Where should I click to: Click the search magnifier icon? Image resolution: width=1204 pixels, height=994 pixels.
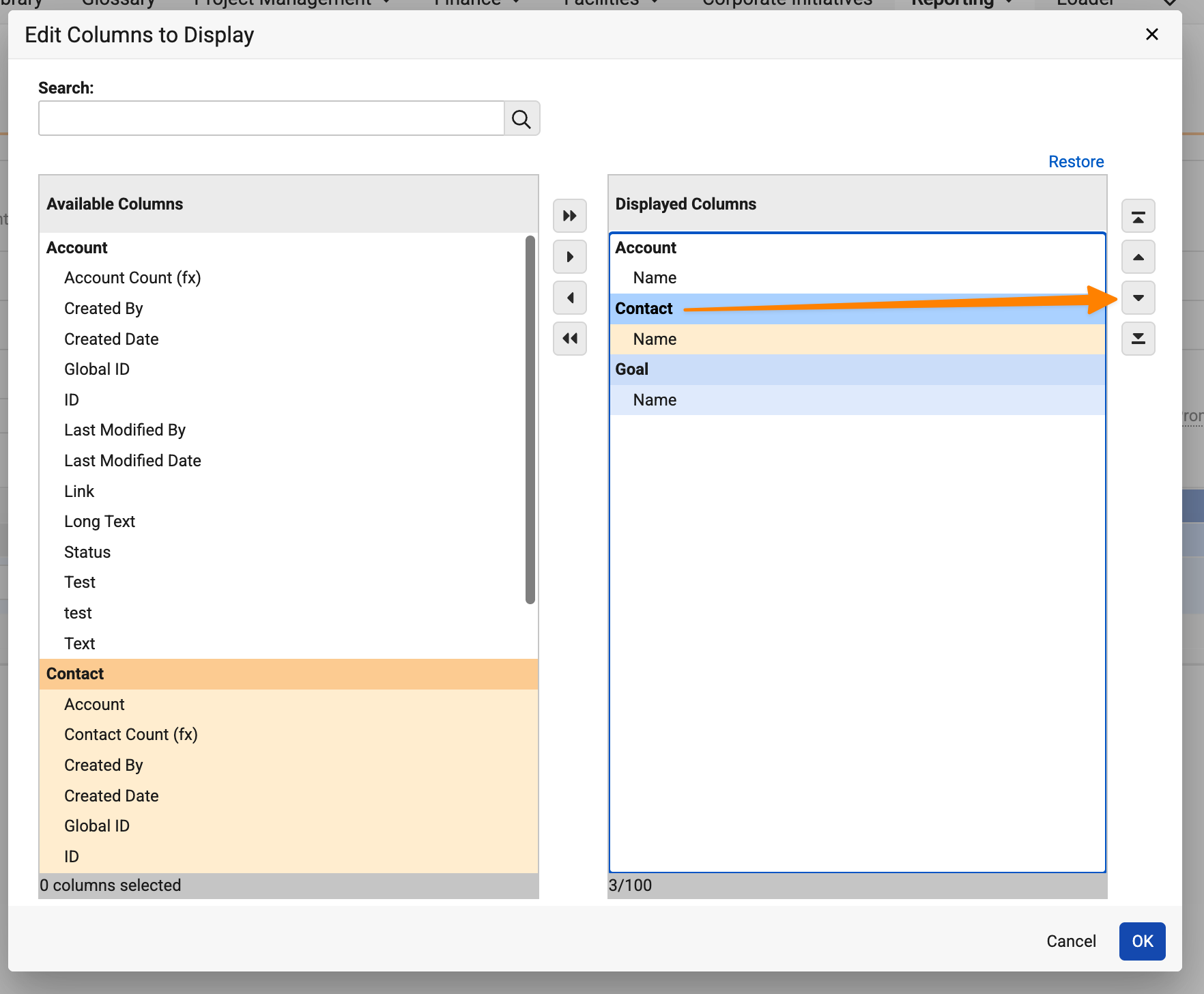521,119
